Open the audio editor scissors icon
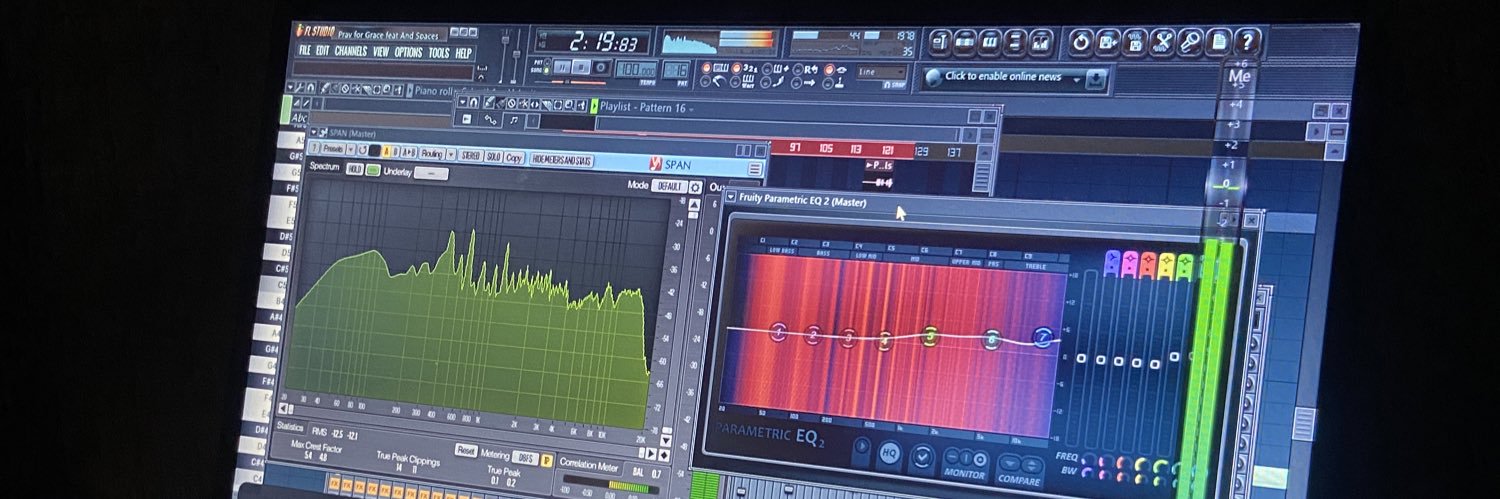 click(x=1163, y=44)
